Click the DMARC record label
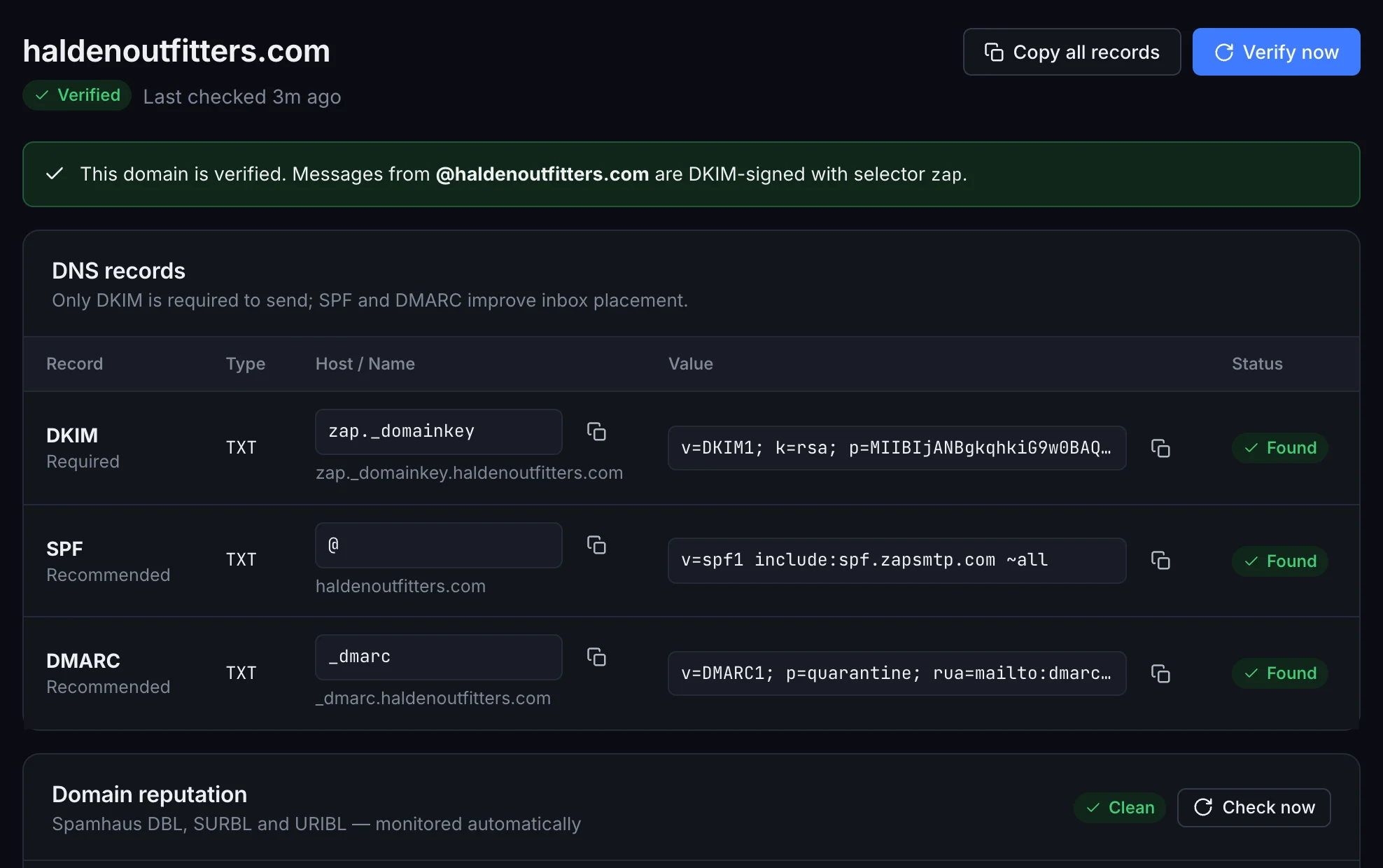 [x=83, y=661]
